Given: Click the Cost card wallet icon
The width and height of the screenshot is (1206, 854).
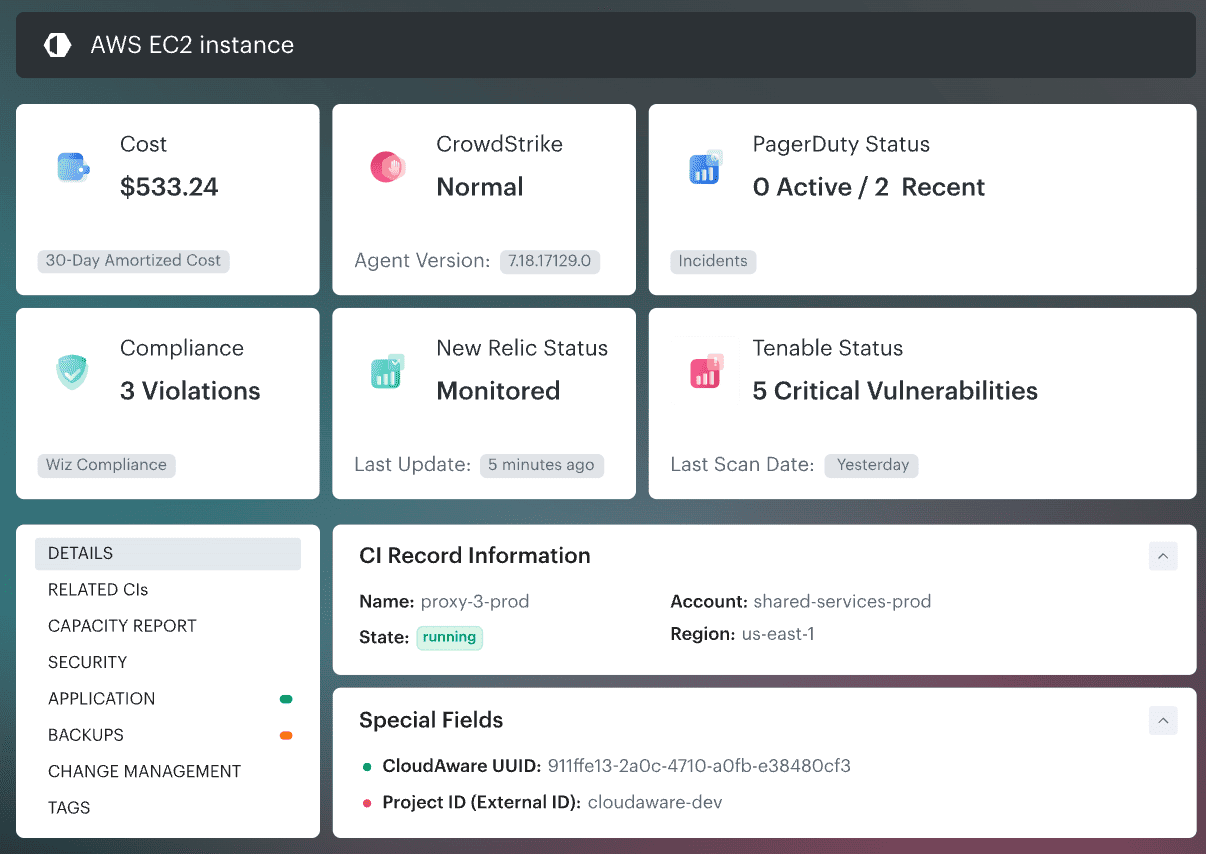Looking at the screenshot, I should (73, 168).
